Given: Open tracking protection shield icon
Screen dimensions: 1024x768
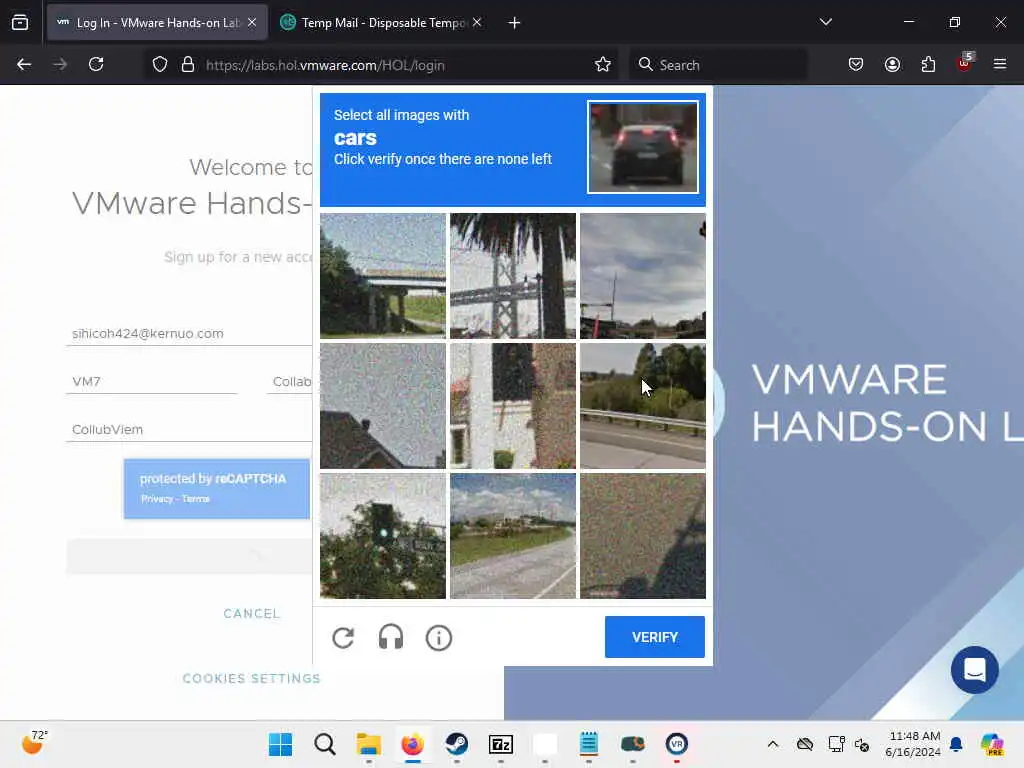Looking at the screenshot, I should 160,65.
